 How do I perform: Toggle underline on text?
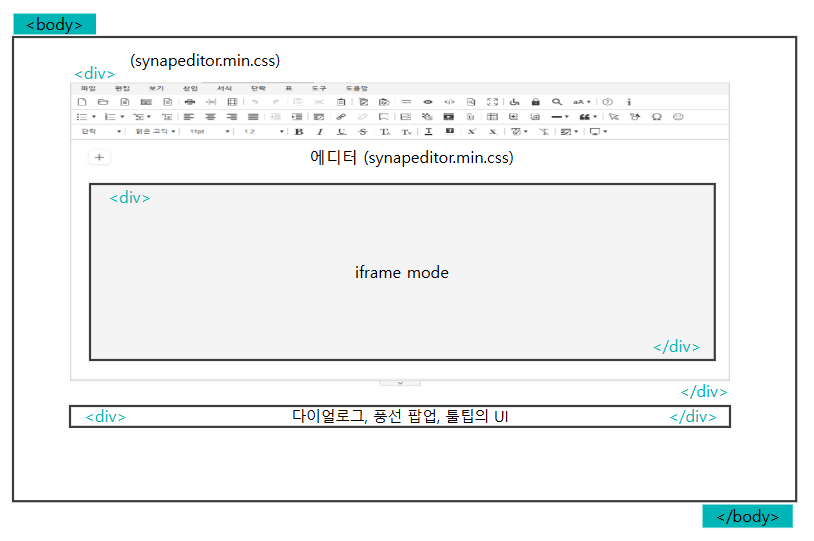click(341, 132)
